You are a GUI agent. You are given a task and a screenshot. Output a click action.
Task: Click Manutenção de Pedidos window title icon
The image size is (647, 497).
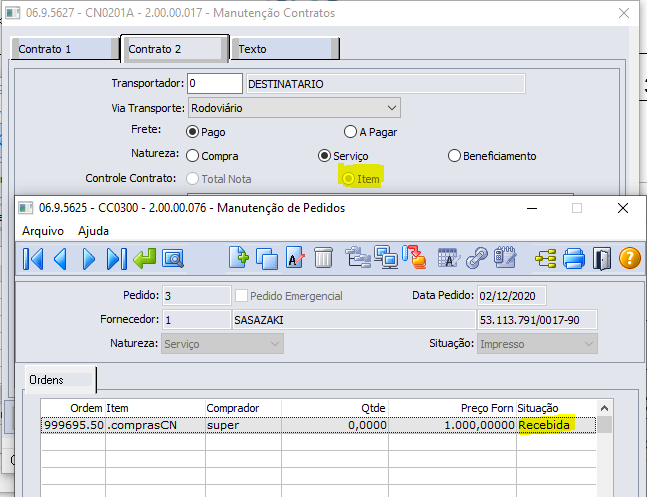pyautogui.click(x=26, y=208)
